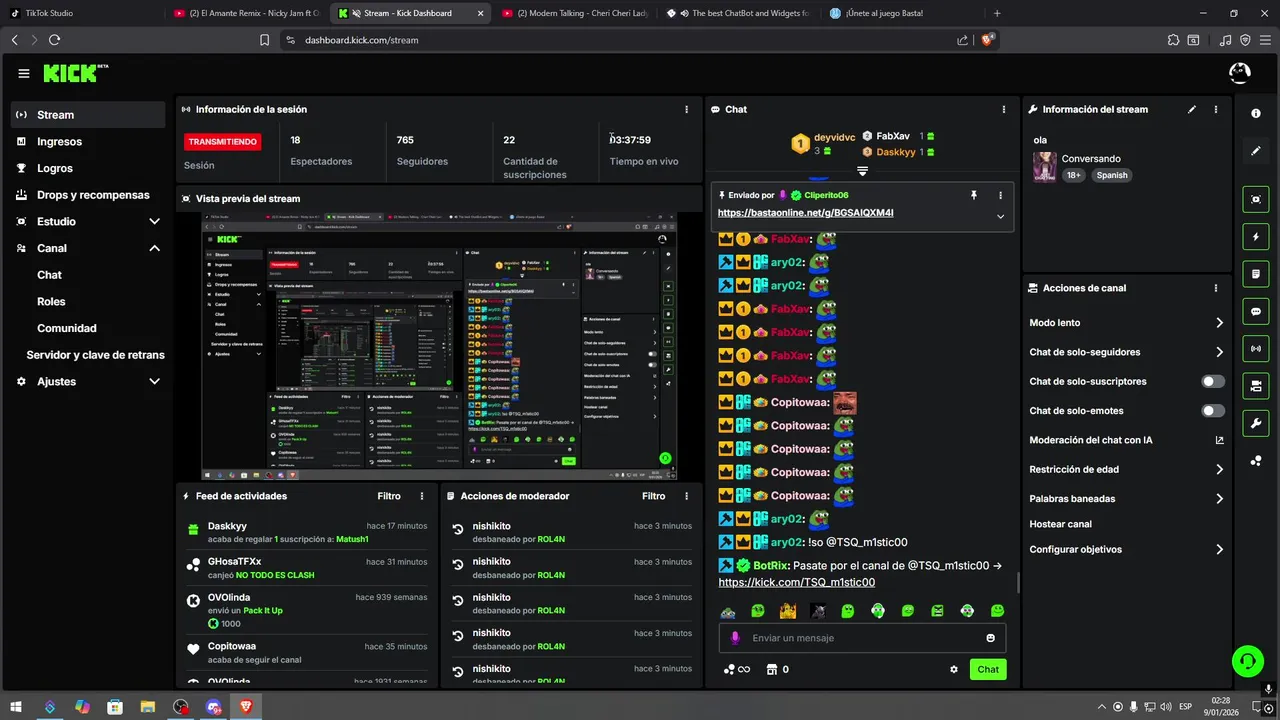The width and height of the screenshot is (1280, 720).
Task: Open kick.com/TSQ_m1stic00 link in chat
Action: point(796,582)
